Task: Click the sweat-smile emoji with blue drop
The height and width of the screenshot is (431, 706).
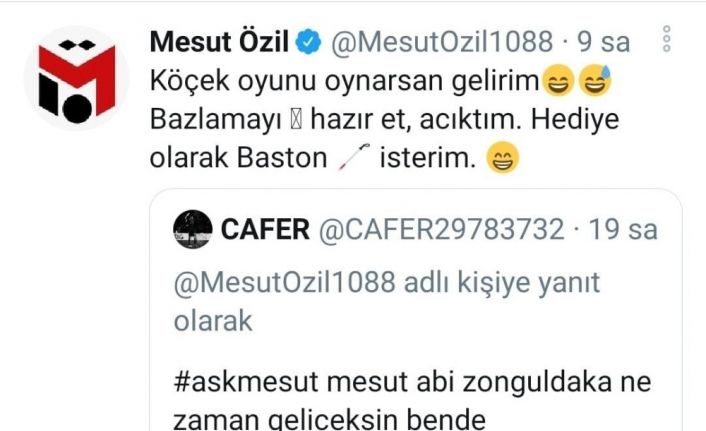Action: pyautogui.click(x=594, y=81)
